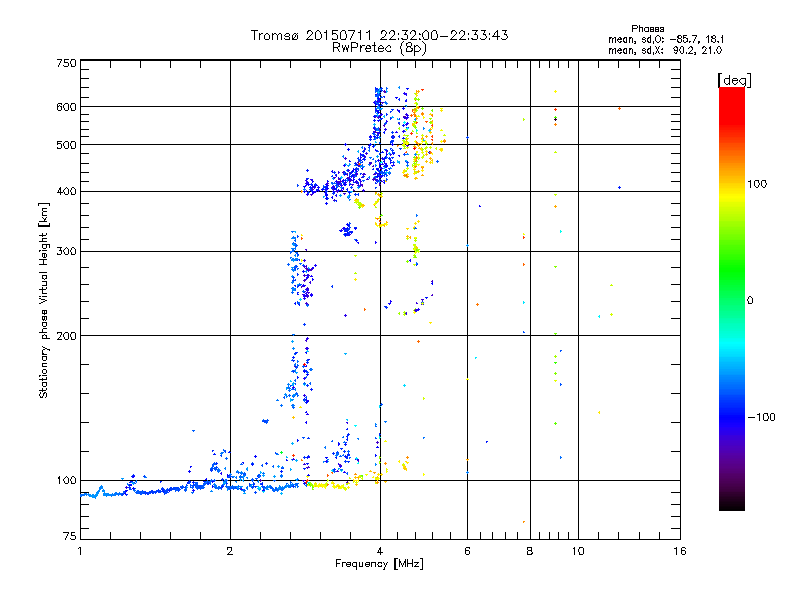Screen dimensions: 800x600
Task: Click the y-axis '600' tick label
Action: click(66, 107)
